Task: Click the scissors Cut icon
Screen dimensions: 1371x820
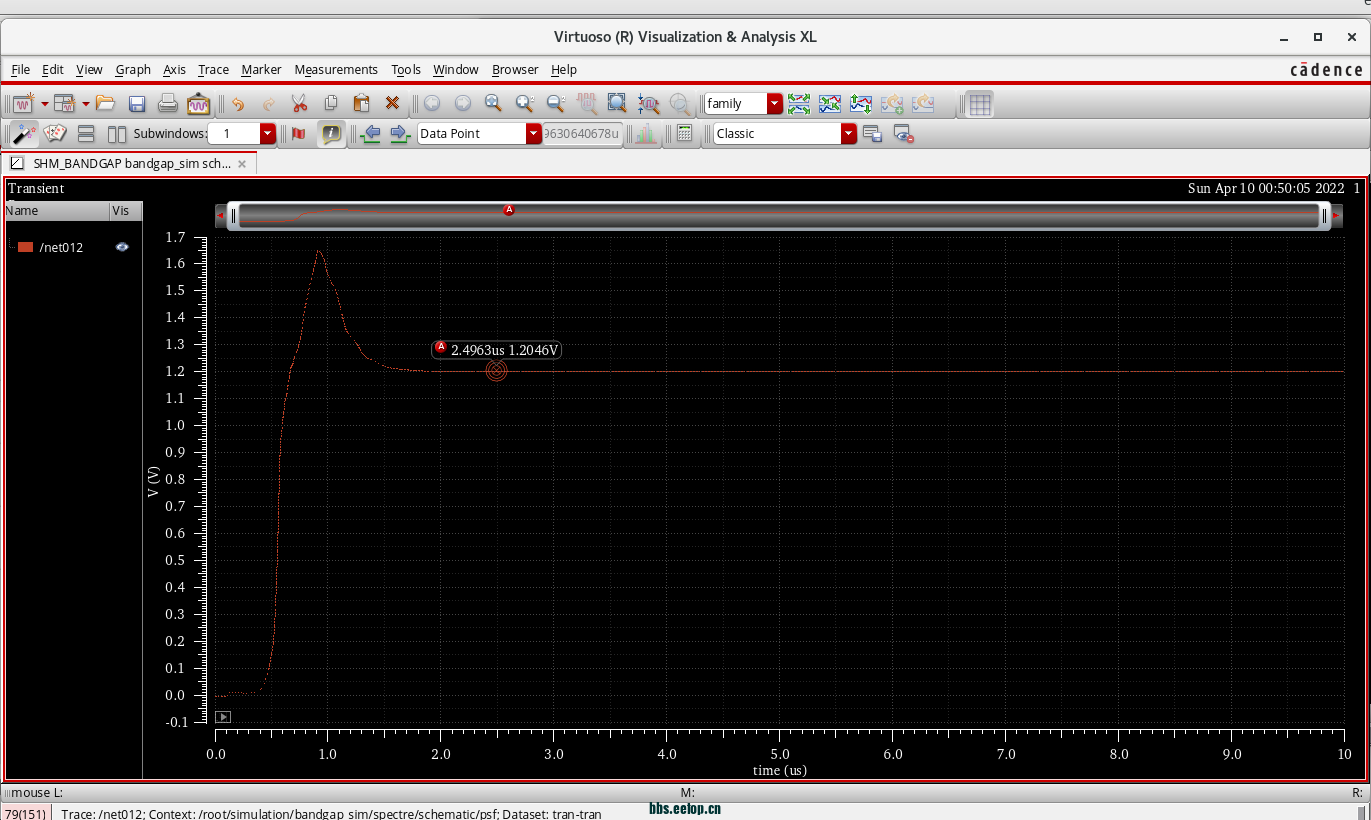Action: pos(299,104)
